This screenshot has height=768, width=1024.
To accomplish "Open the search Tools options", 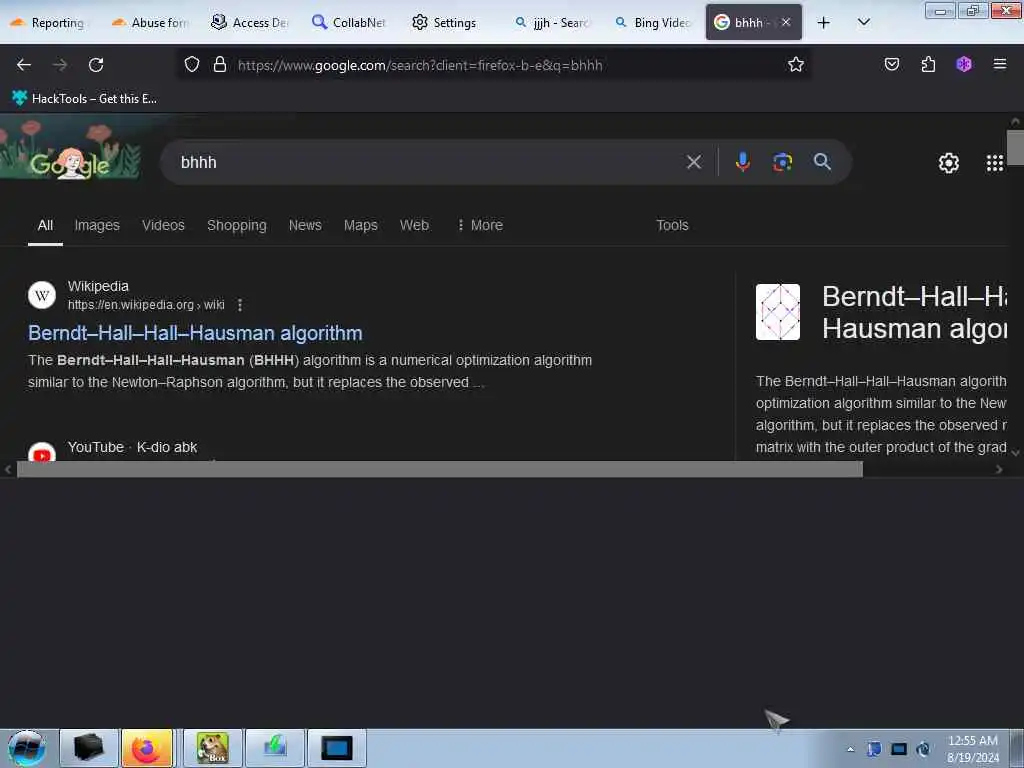I will 672,225.
